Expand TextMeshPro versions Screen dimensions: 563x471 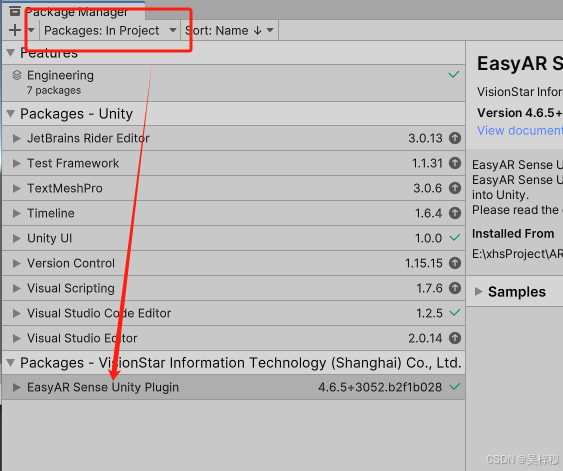coord(17,188)
